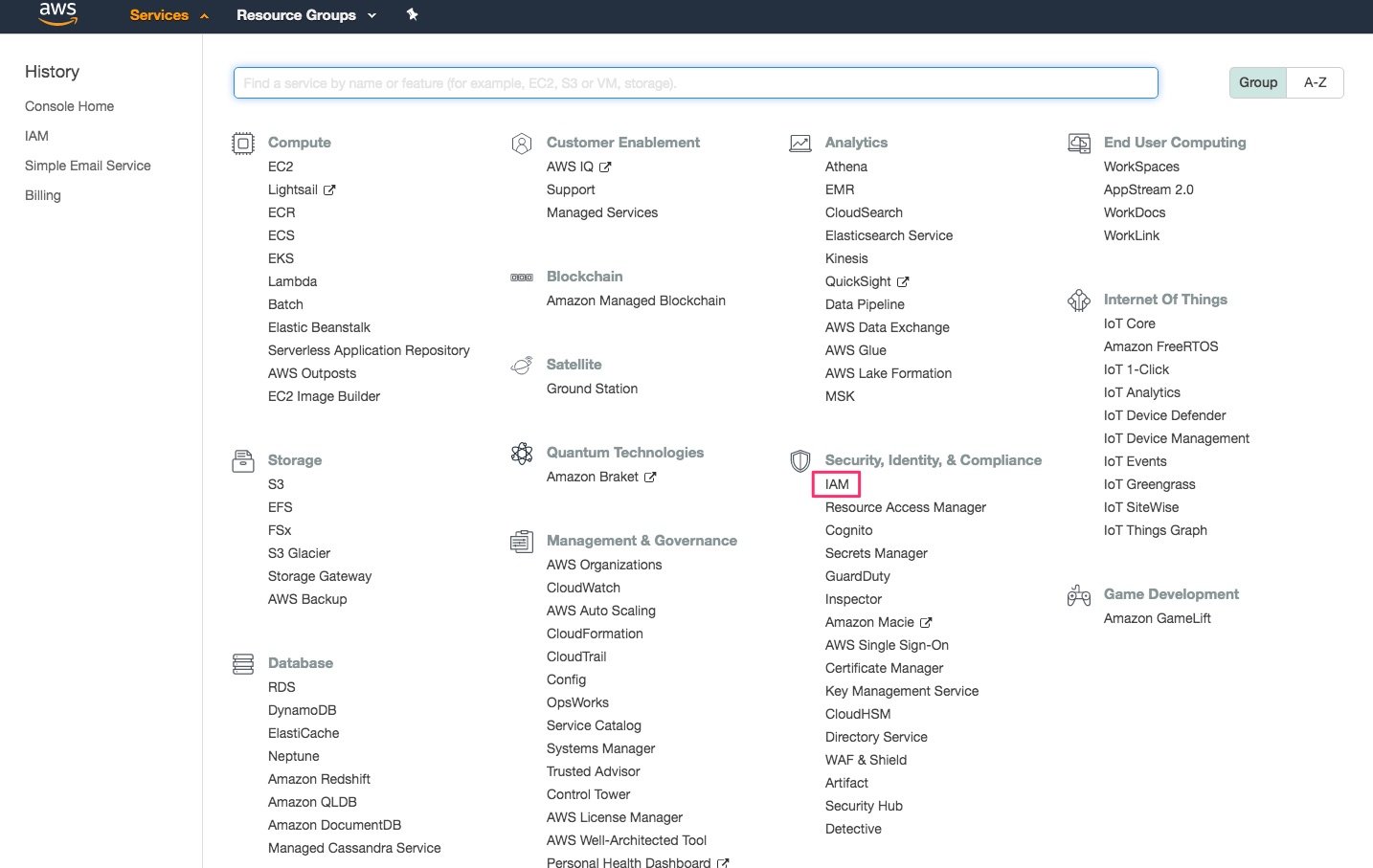1373x868 pixels.
Task: Click the Compute category icon
Action: coord(243,142)
